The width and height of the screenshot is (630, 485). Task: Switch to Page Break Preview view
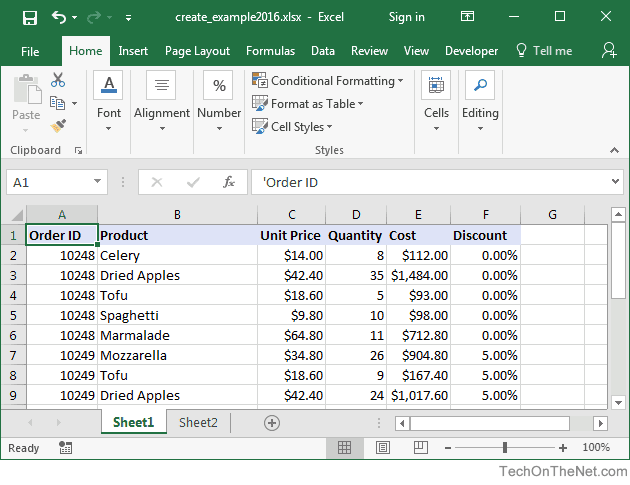tap(421, 447)
